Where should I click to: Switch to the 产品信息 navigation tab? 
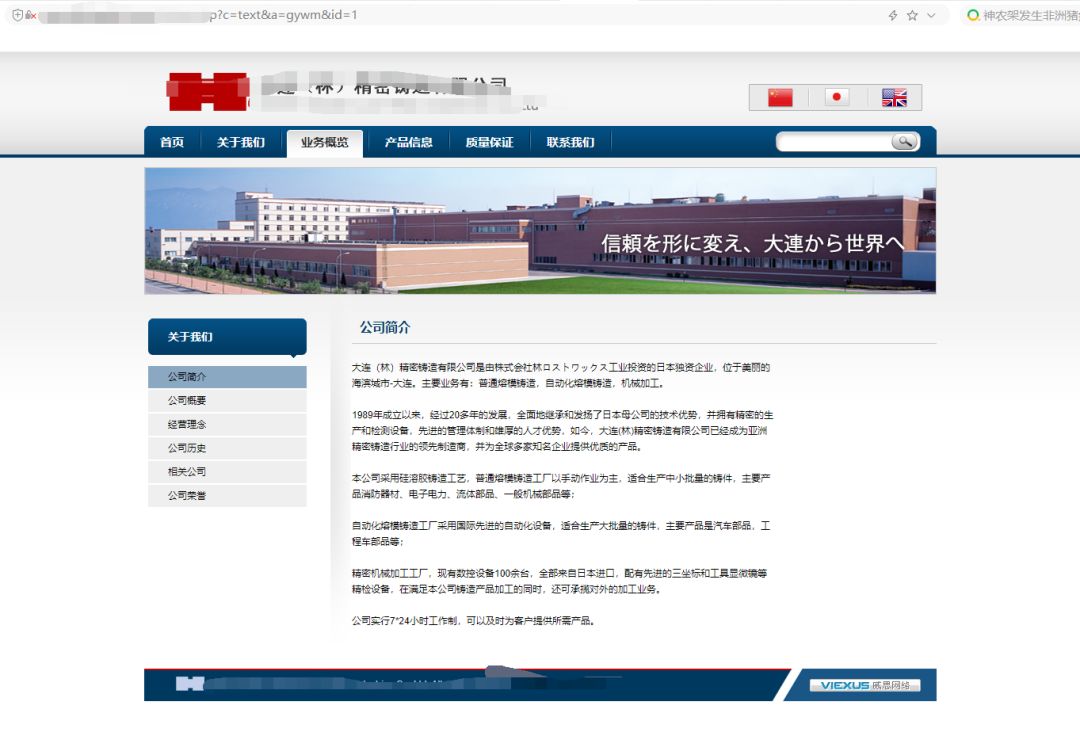(408, 141)
